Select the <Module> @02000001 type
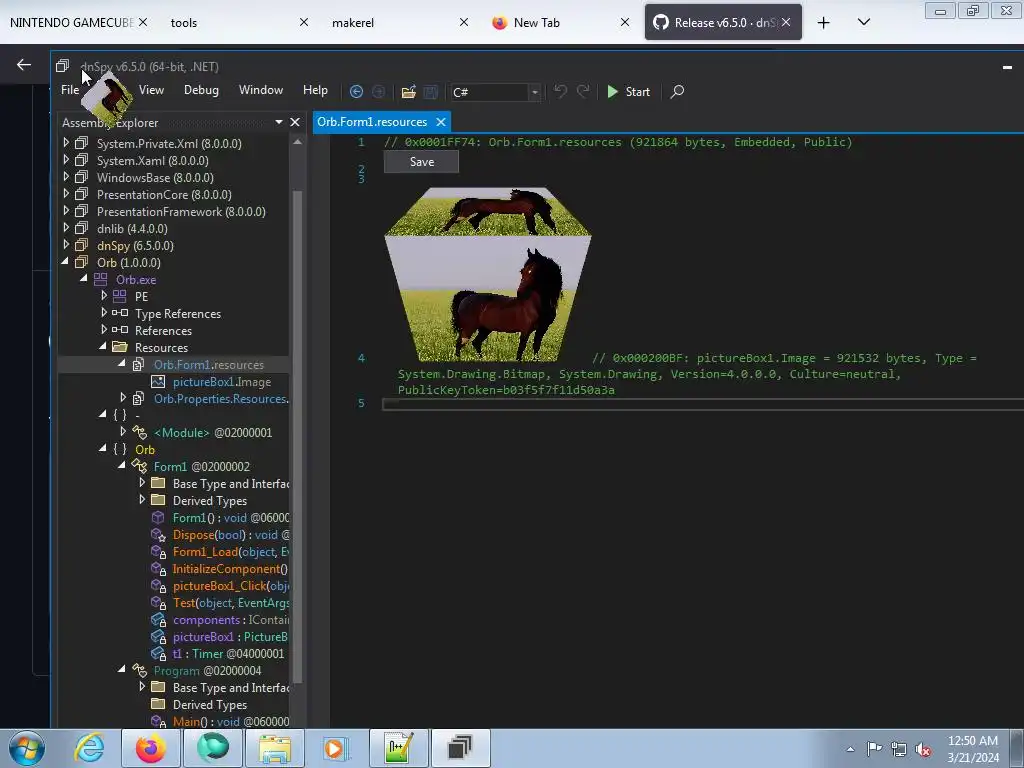This screenshot has width=1024, height=768. click(x=213, y=432)
